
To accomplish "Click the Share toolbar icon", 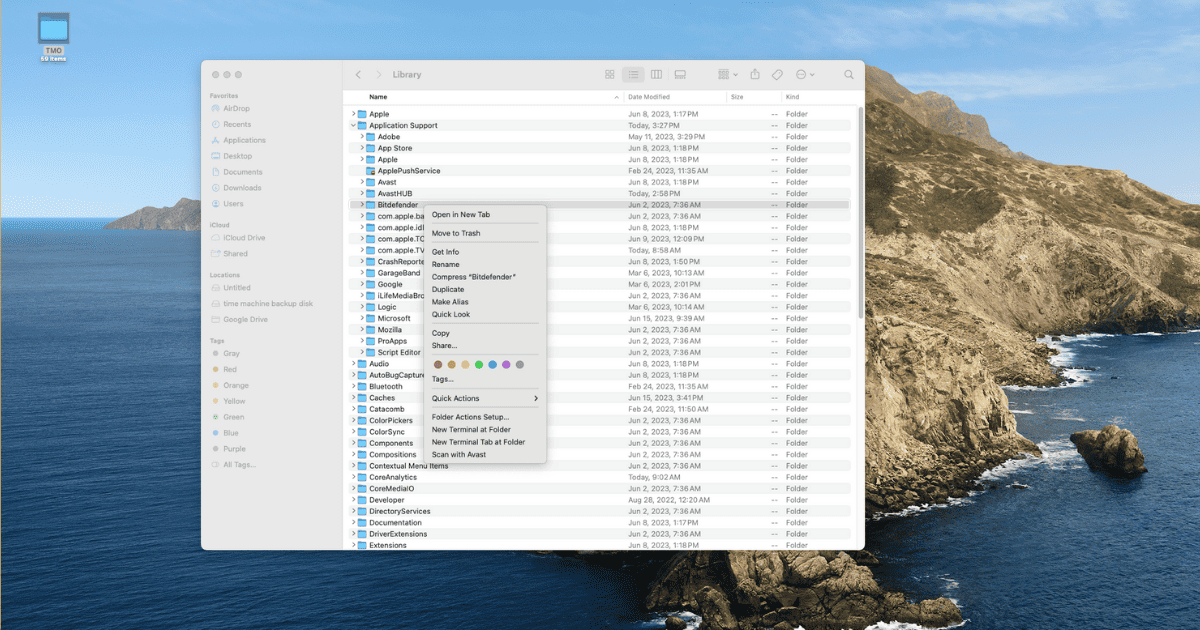I will (755, 75).
